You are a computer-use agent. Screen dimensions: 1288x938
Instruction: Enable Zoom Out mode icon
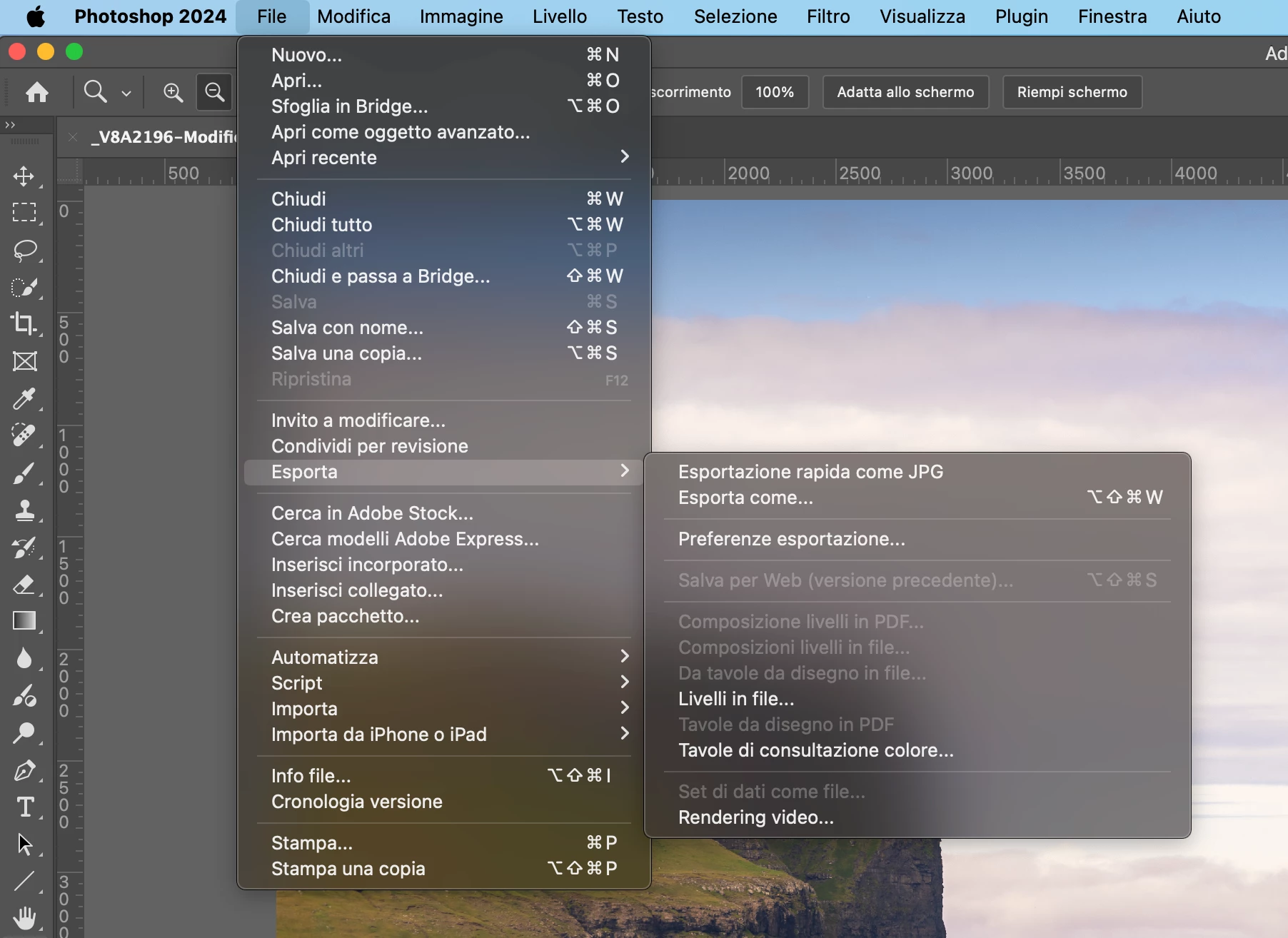(214, 92)
